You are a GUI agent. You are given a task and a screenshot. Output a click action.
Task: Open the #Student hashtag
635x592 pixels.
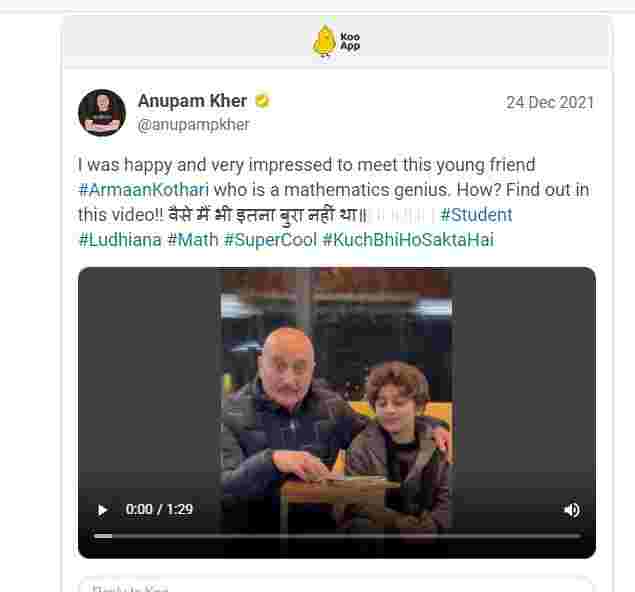pos(476,215)
